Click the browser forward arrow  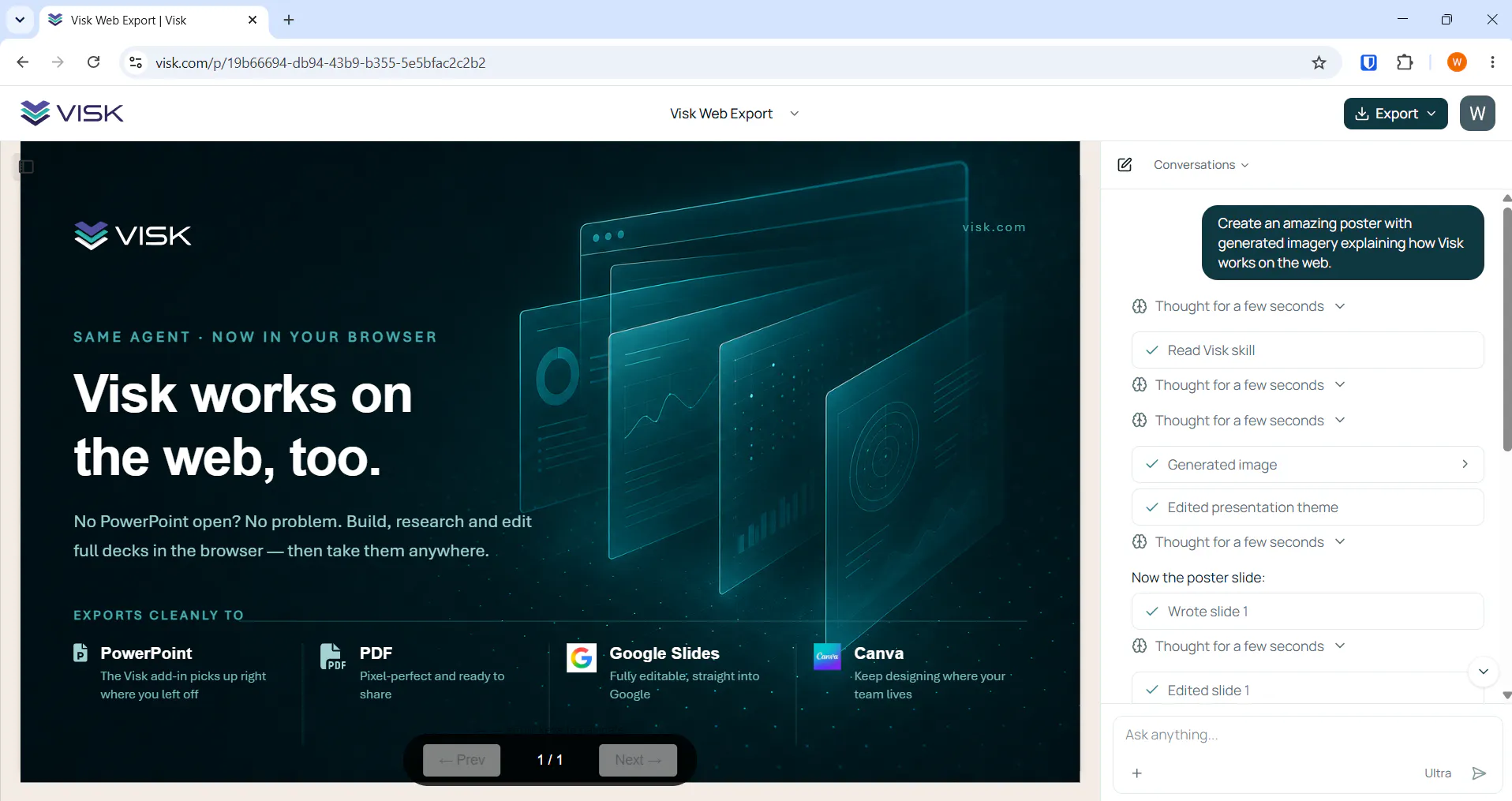[58, 62]
